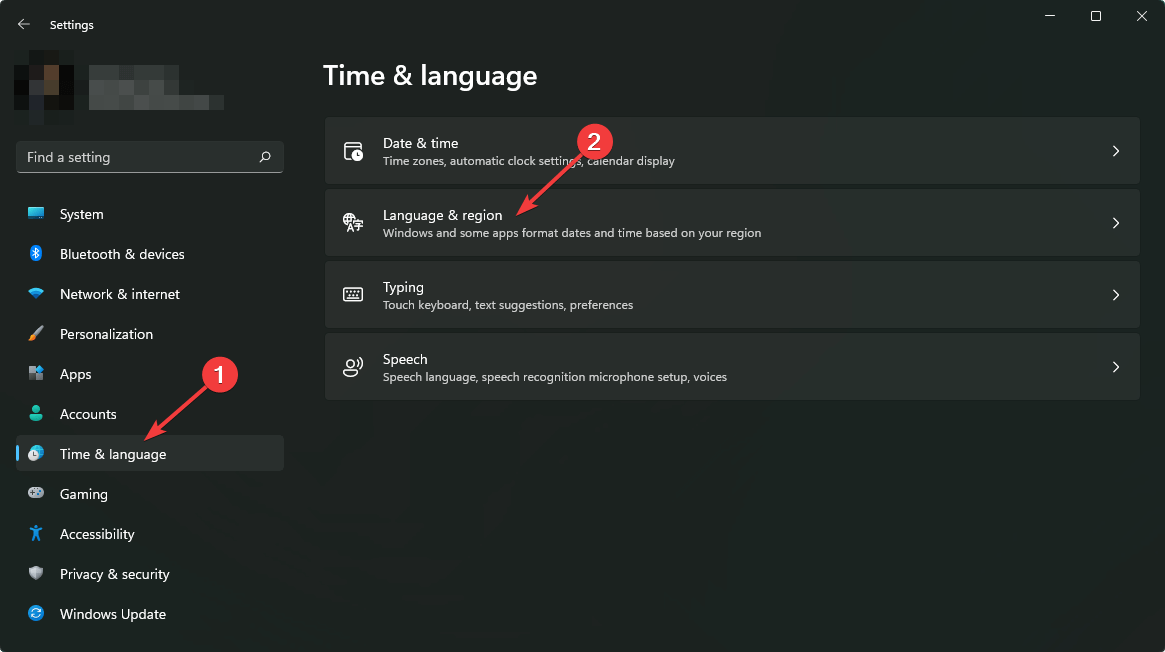Image resolution: width=1165 pixels, height=652 pixels.
Task: Click the Speech microphone icon
Action: (x=352, y=366)
